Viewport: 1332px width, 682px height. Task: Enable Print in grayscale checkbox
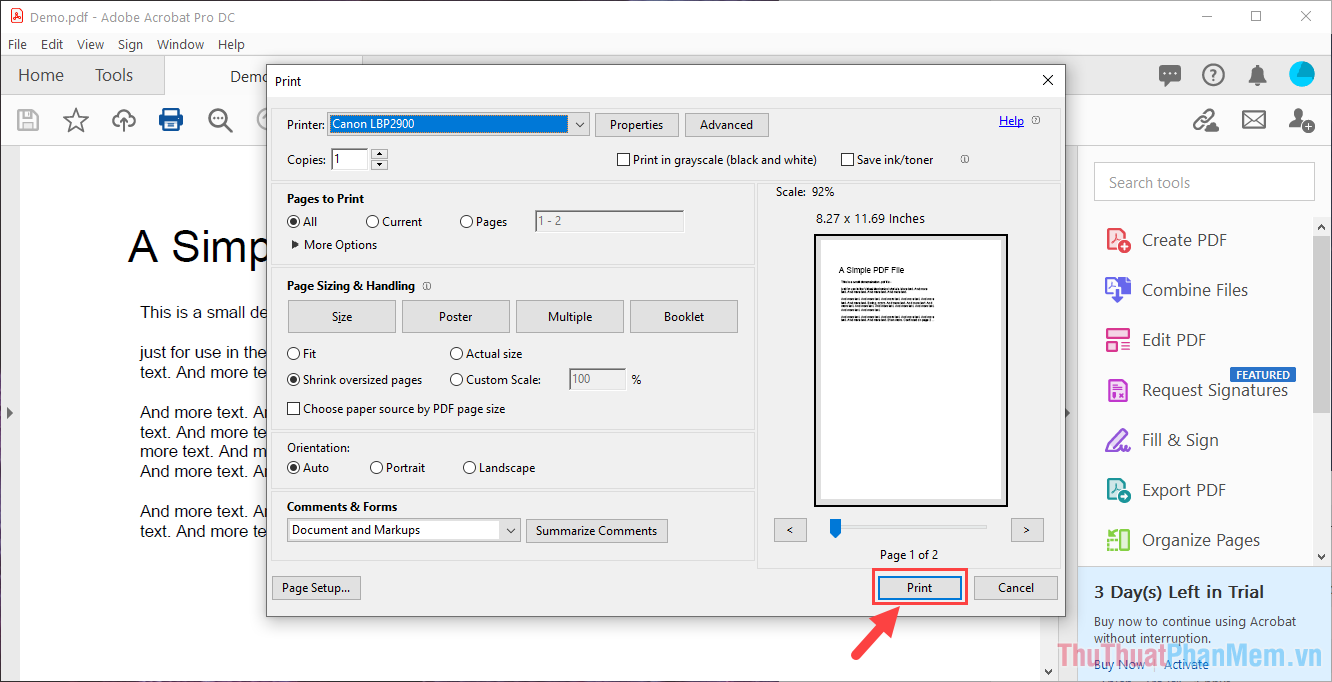pyautogui.click(x=624, y=160)
